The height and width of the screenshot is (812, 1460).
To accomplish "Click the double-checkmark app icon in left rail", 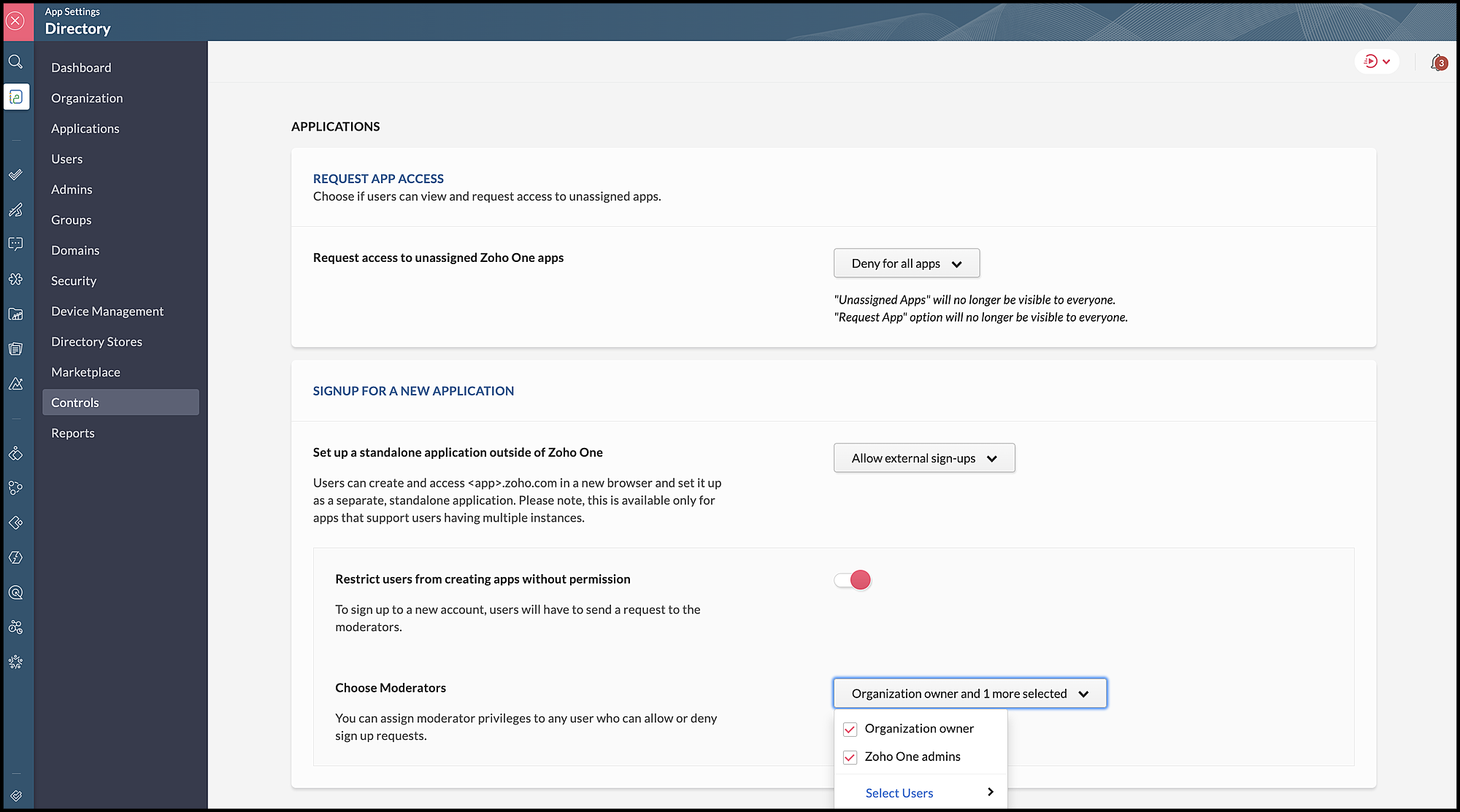I will click(15, 175).
